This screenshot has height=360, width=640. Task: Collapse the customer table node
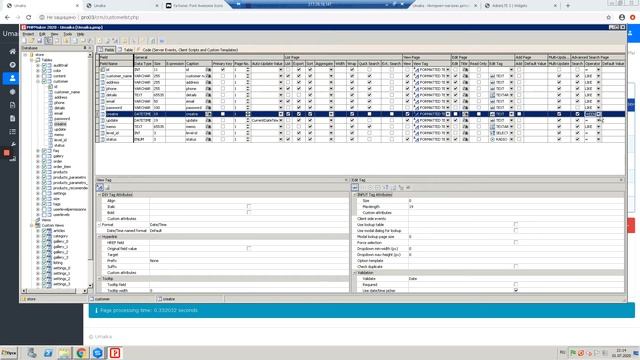38,81
